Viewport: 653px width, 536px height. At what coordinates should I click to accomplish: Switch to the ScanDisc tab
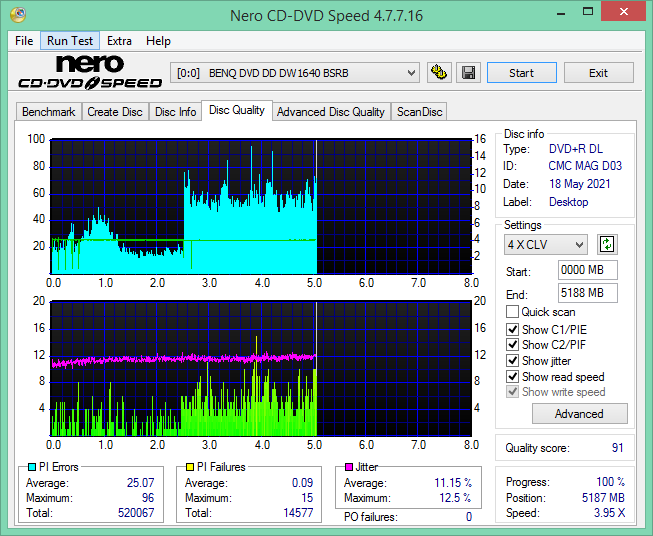pyautogui.click(x=419, y=112)
